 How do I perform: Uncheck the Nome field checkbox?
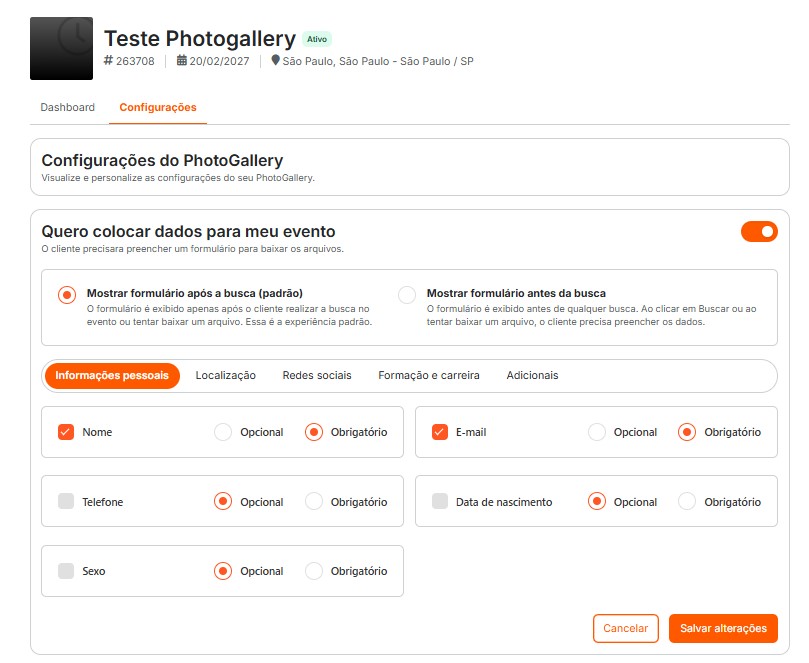[x=66, y=432]
